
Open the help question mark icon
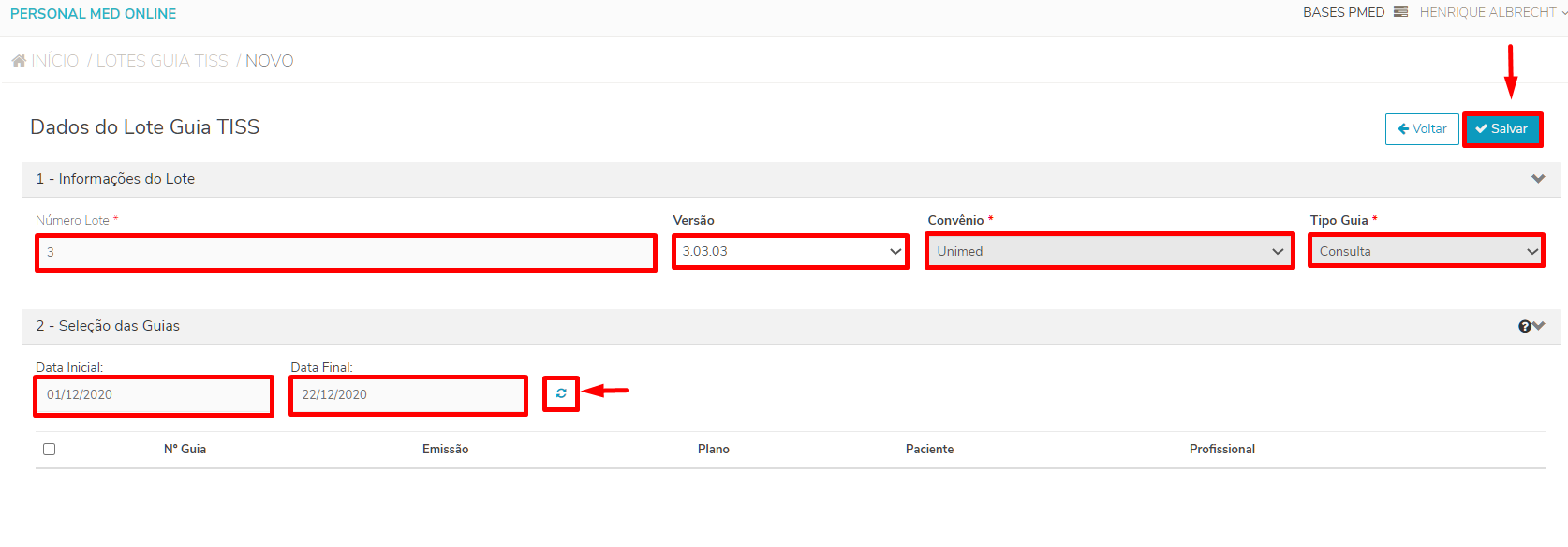pos(1525,326)
